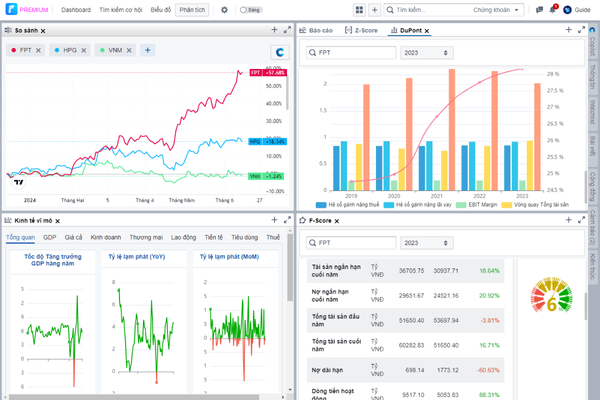Expand Kinh tế vĩ mô panel fullscreen
Image resolution: width=600 pixels, height=400 pixels.
pos(287,220)
